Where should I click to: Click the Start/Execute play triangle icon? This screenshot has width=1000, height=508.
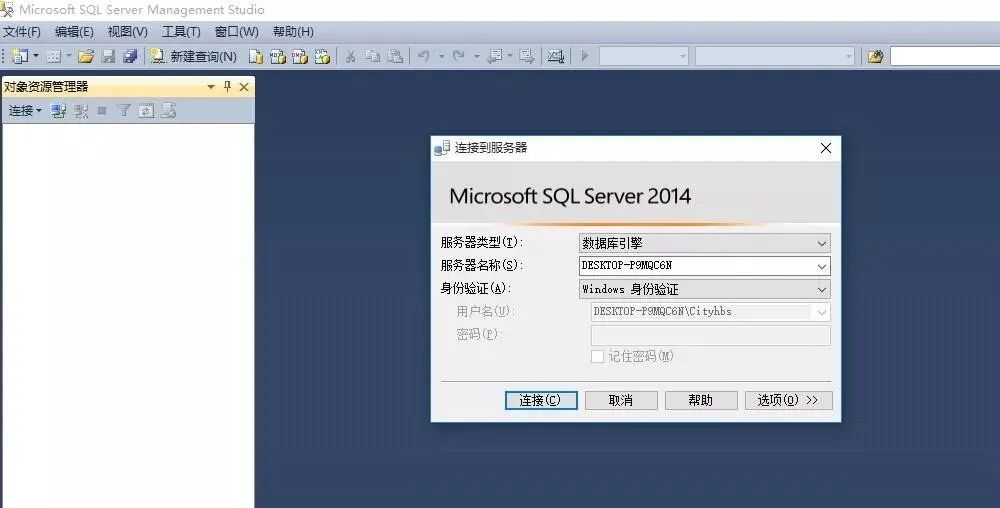point(584,56)
